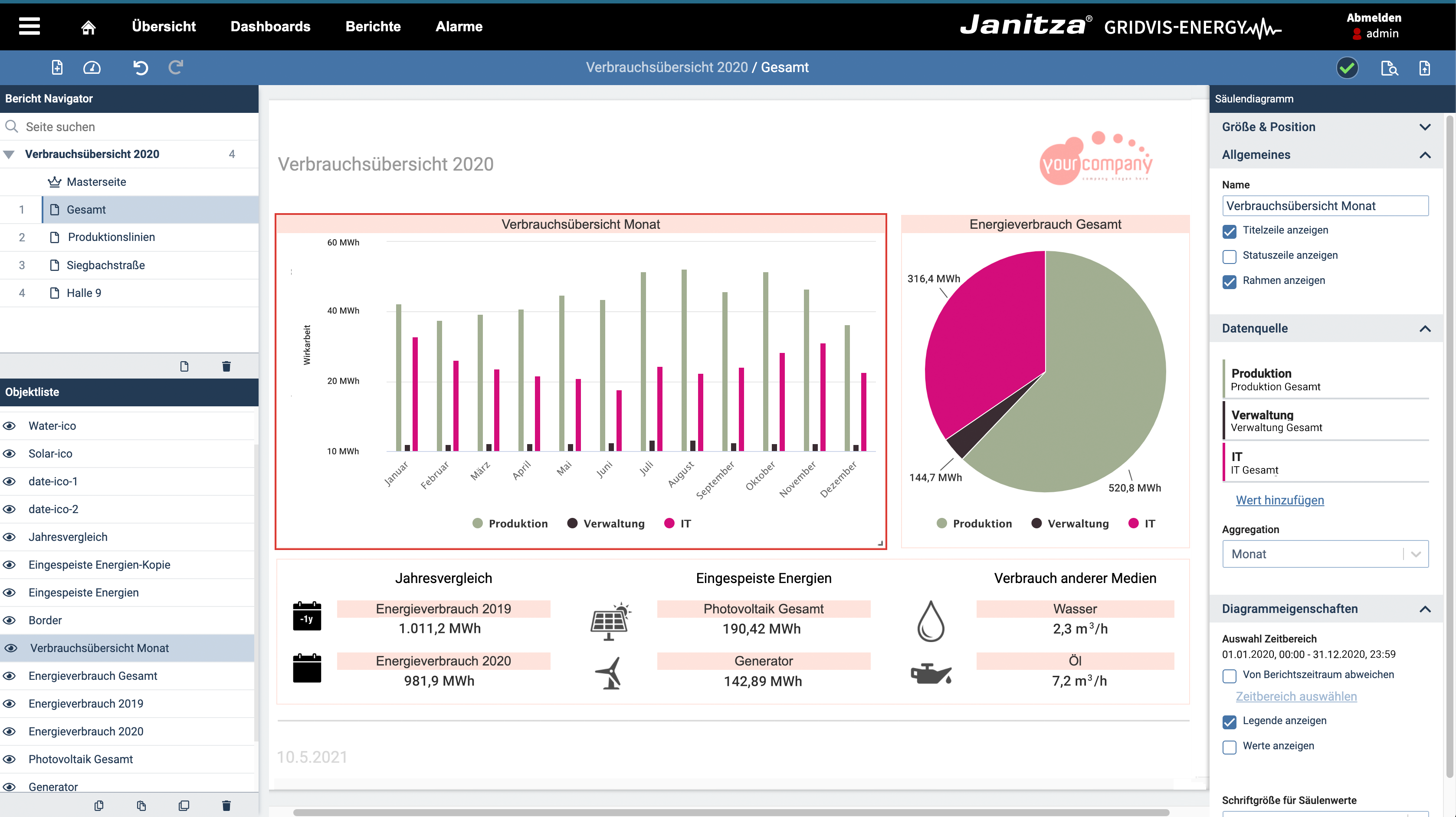Disable the Rahmen anzeigen checkbox

coord(1230,282)
